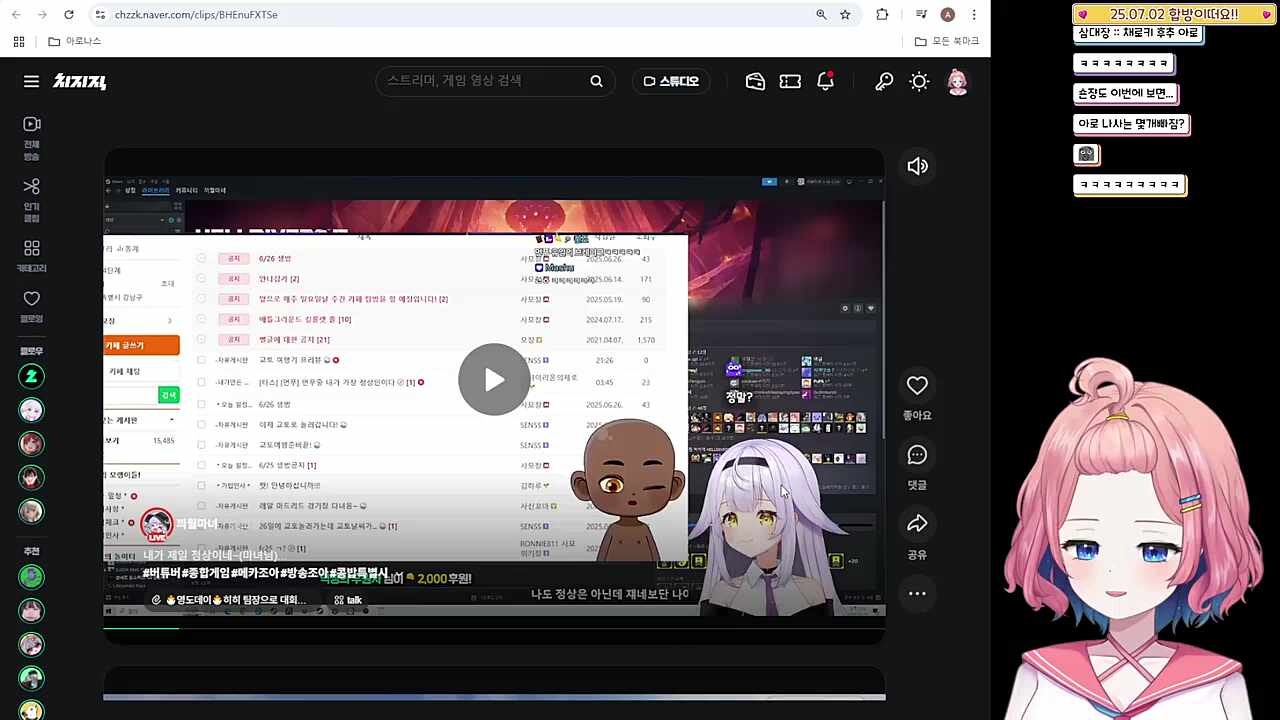1280x720 pixels.
Task: Open the #메카조아 hashtag
Action: [x=255, y=573]
